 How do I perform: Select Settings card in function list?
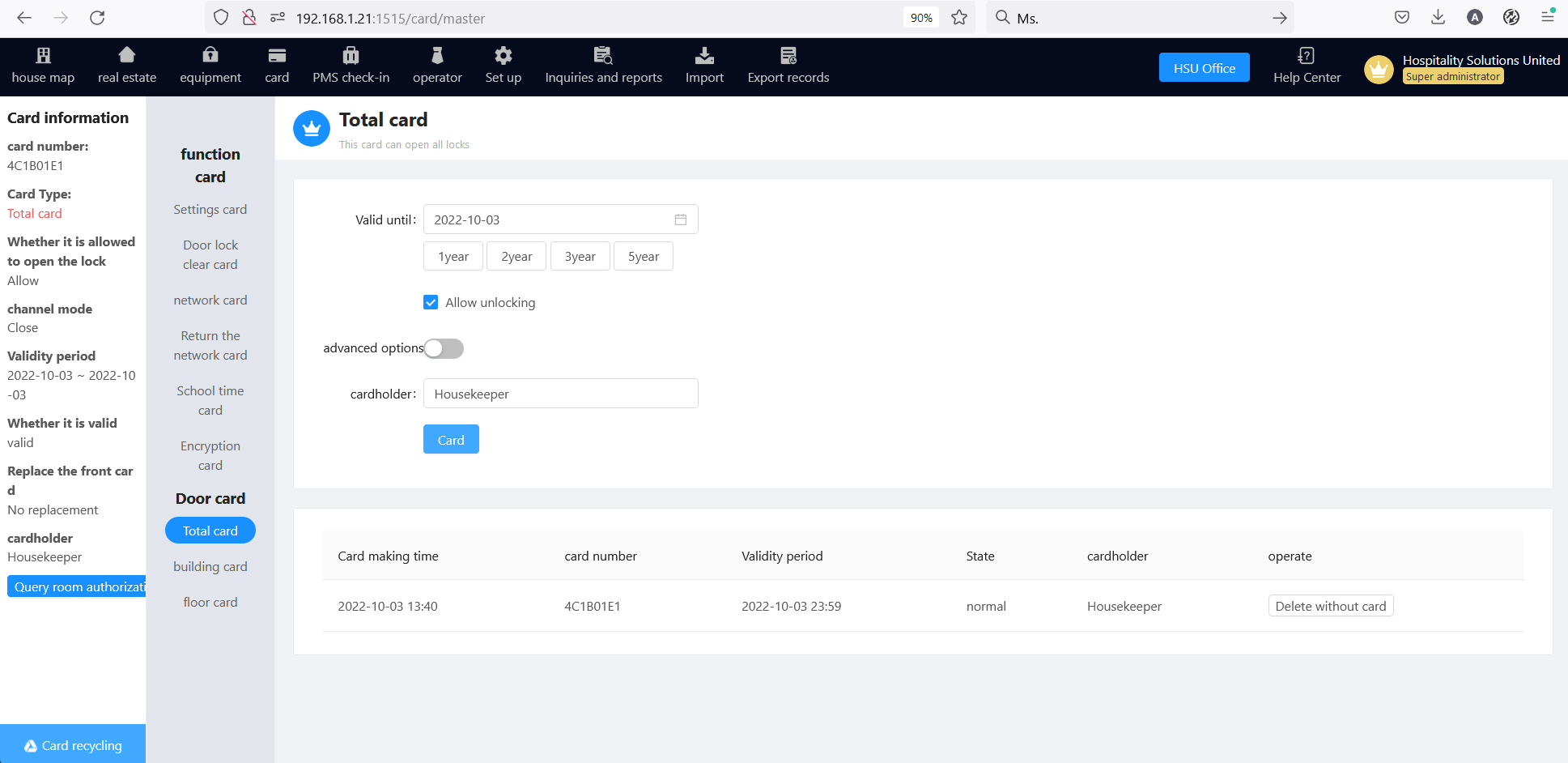pos(210,209)
